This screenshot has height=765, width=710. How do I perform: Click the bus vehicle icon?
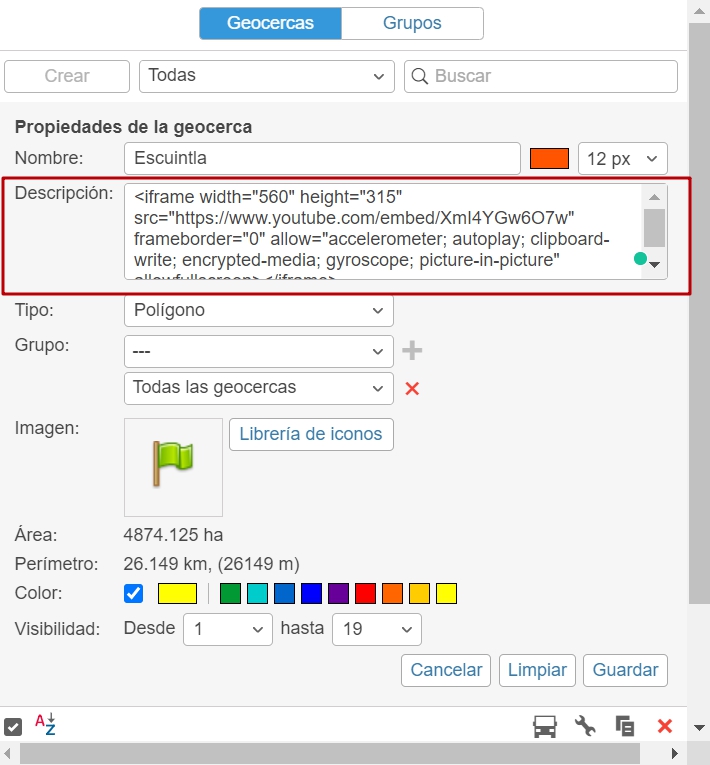[x=545, y=726]
